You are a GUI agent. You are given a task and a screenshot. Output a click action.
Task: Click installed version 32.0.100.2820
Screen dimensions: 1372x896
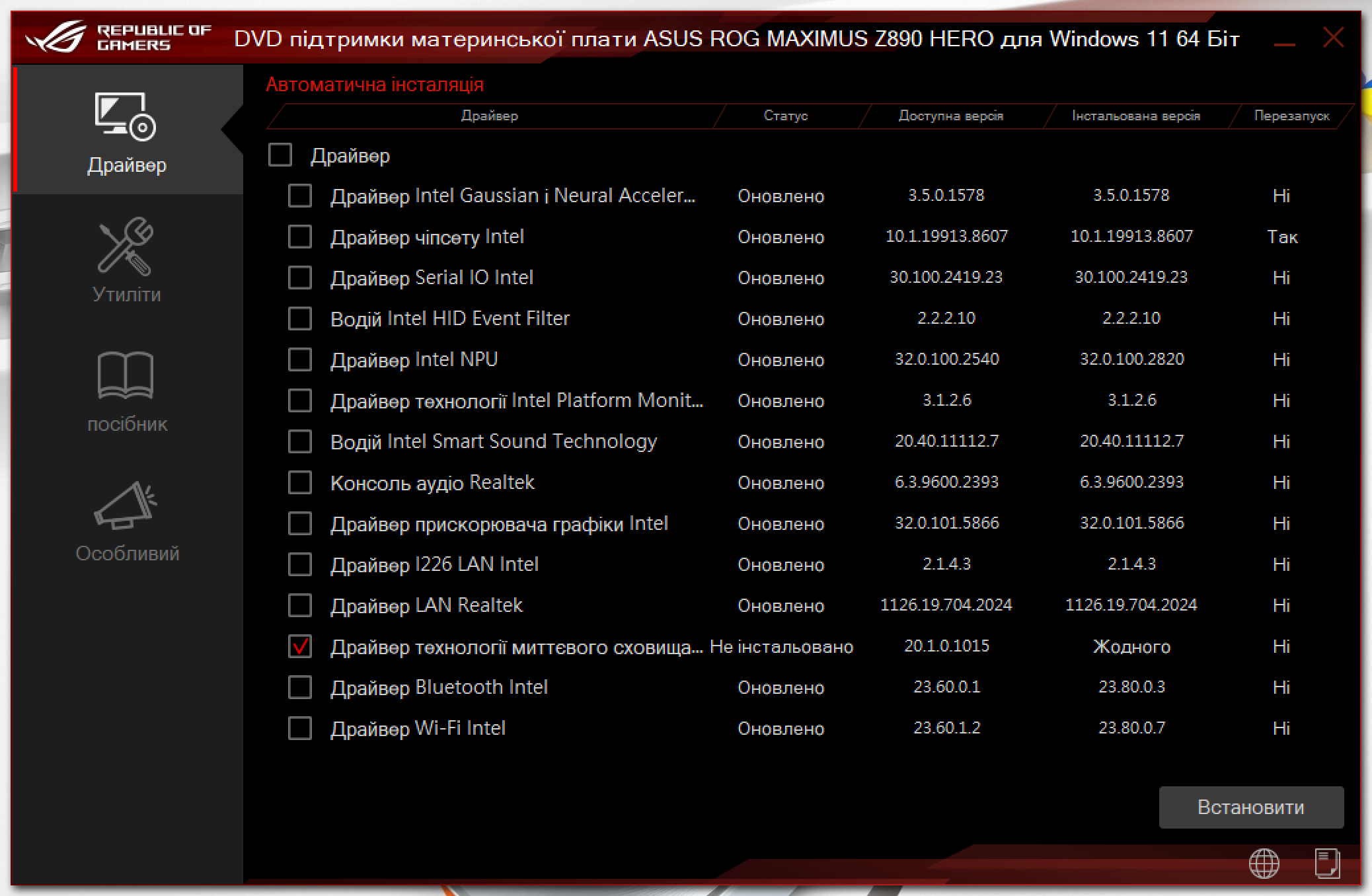tap(1131, 359)
